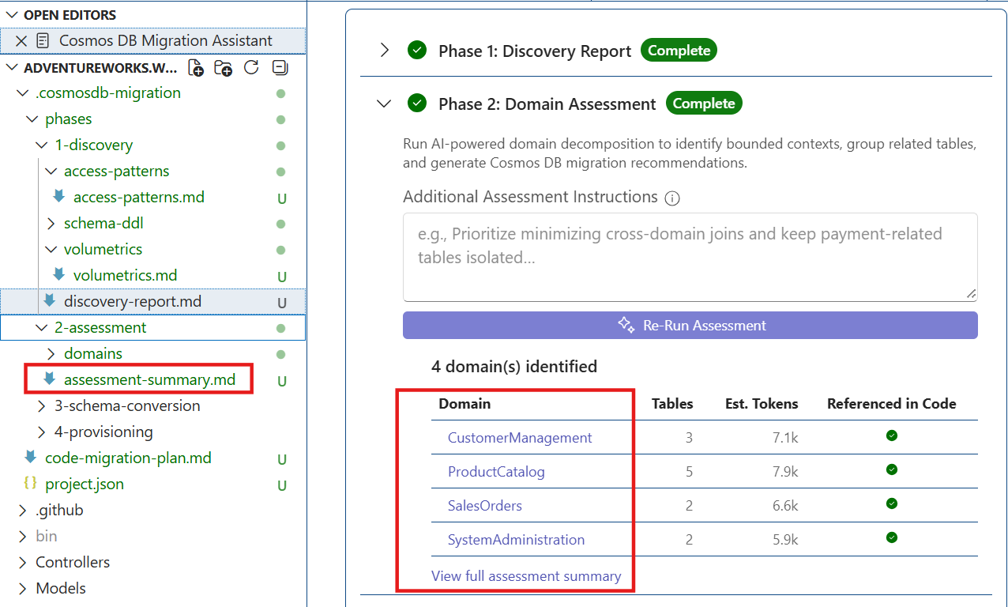The height and width of the screenshot is (607, 1008).
Task: Open the SalesOrders domain link
Action: point(485,505)
